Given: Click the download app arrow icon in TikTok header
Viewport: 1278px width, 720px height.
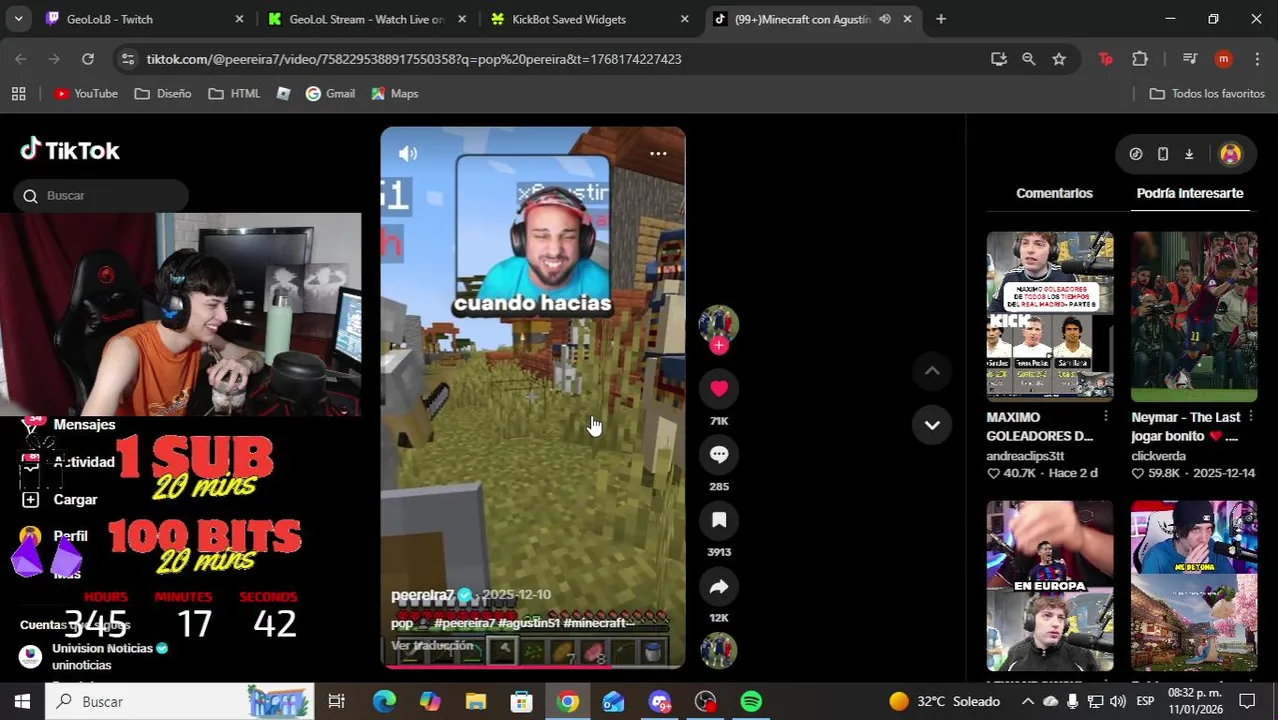Looking at the screenshot, I should coord(1189,154).
